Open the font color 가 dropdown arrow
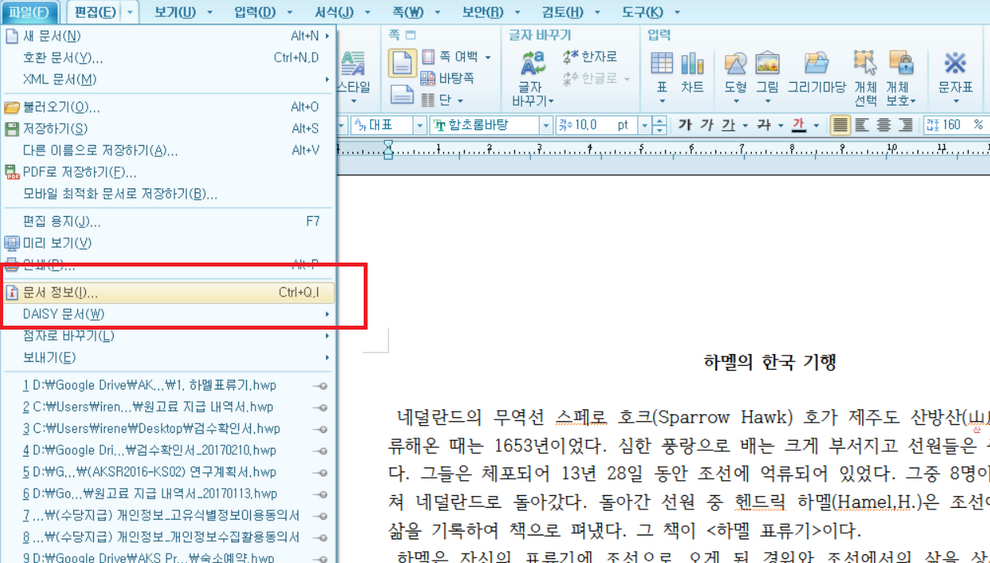 (816, 125)
